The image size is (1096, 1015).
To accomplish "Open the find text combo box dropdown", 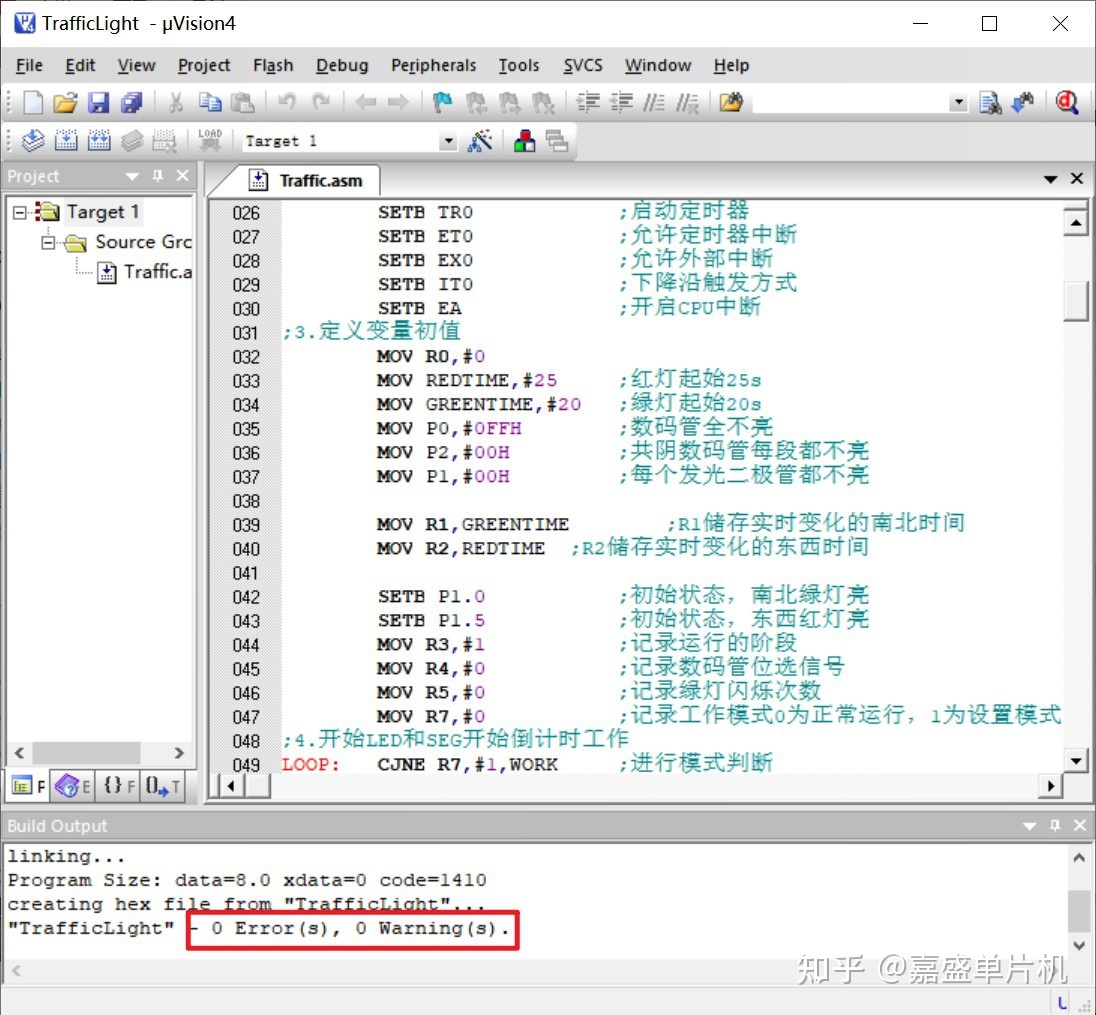I will [959, 103].
